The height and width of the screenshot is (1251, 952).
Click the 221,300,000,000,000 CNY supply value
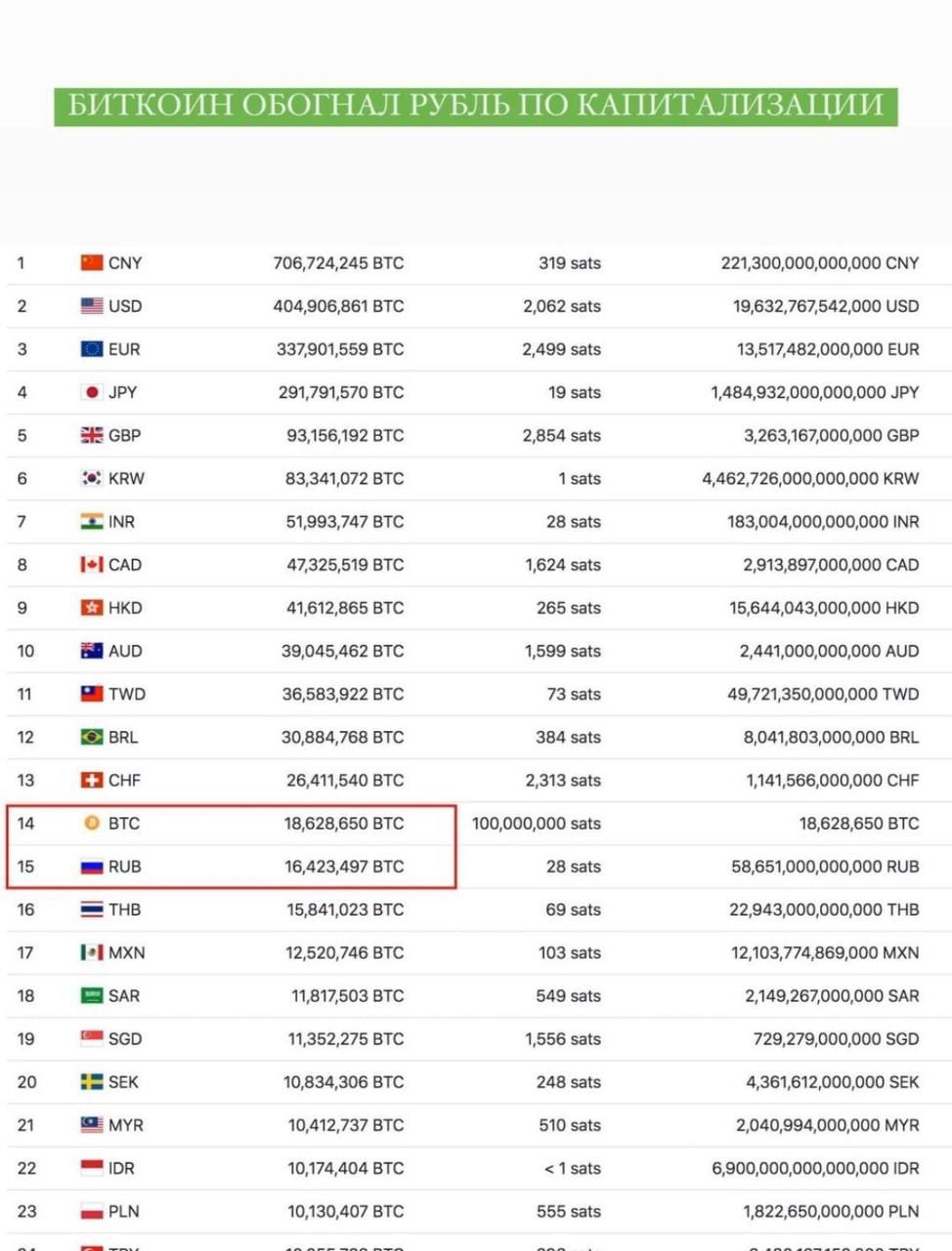pyautogui.click(x=820, y=263)
